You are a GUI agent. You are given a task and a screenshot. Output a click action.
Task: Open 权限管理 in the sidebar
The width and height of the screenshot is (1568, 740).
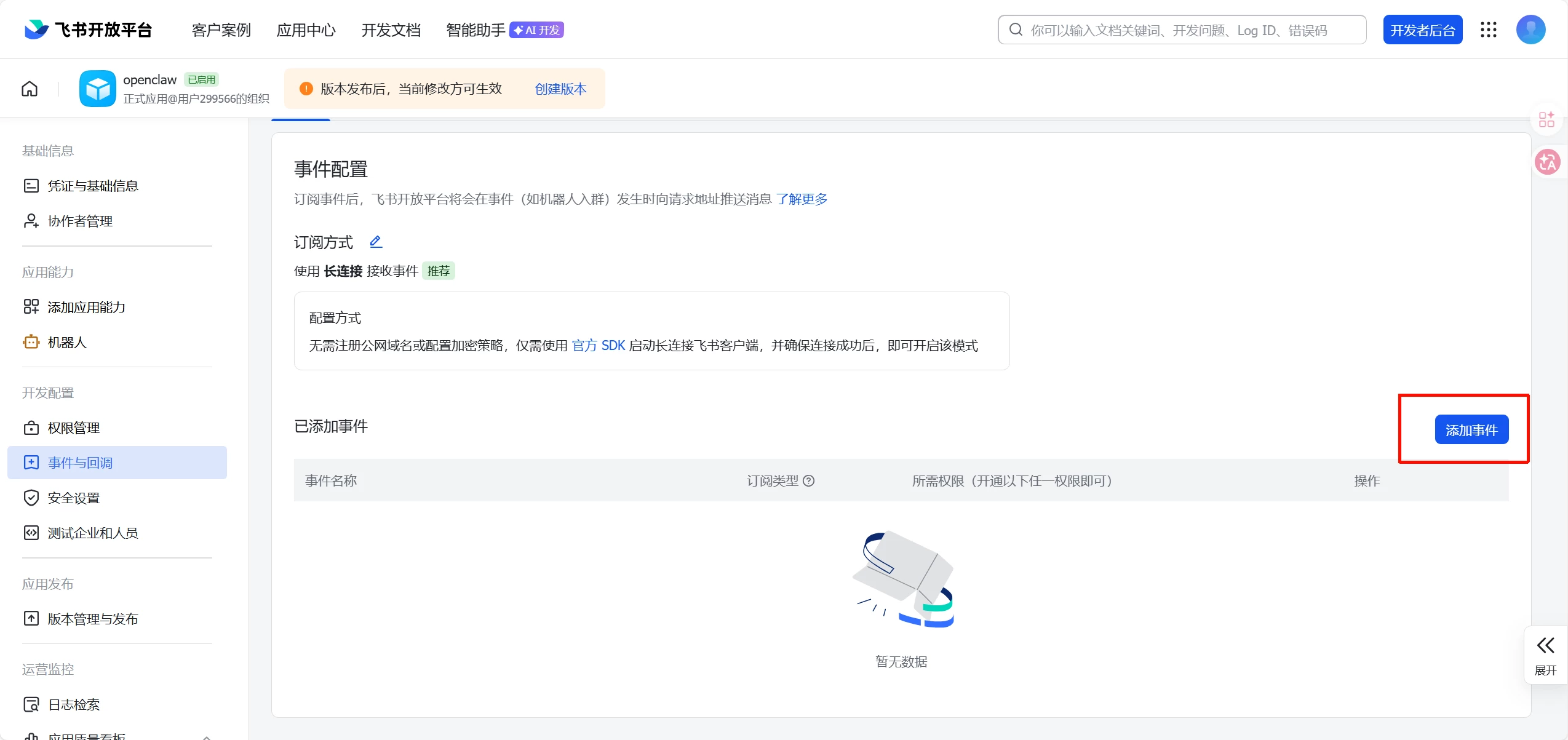point(74,428)
